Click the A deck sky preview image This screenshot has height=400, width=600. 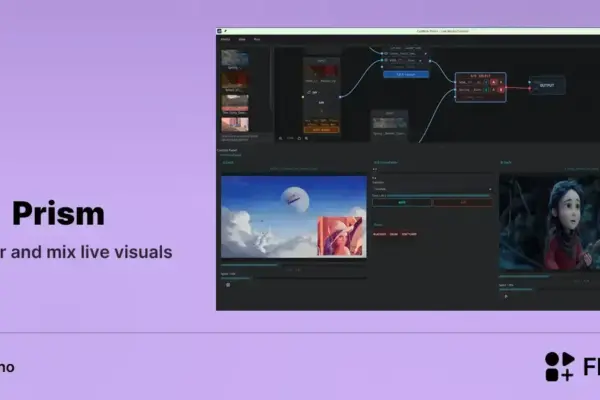click(293, 217)
